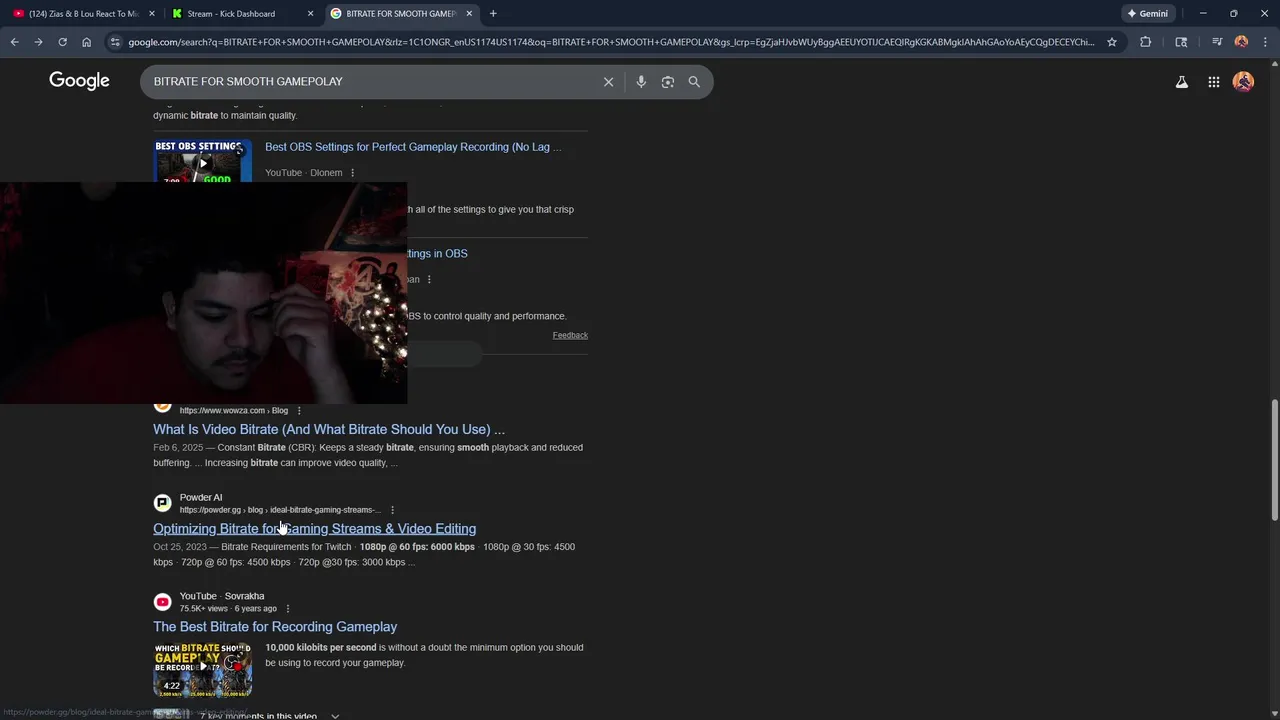Open the Google apps grid
Screen dimensions: 1280x720
pos(1213,82)
